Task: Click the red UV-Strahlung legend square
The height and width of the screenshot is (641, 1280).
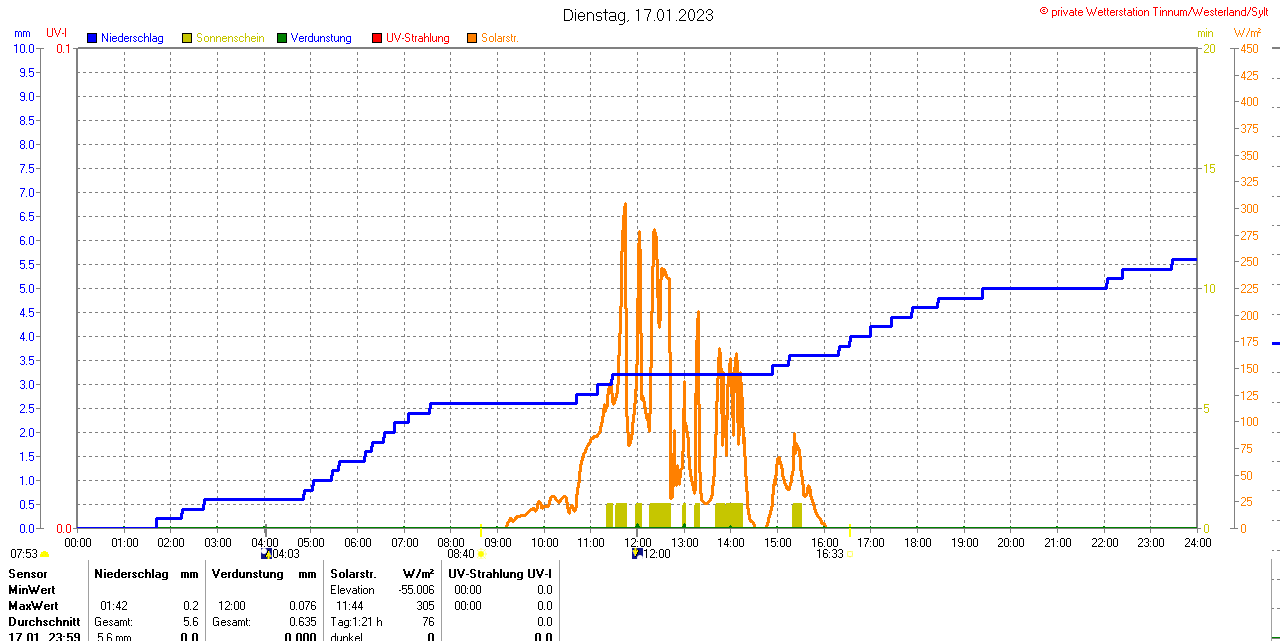Action: coord(377,38)
